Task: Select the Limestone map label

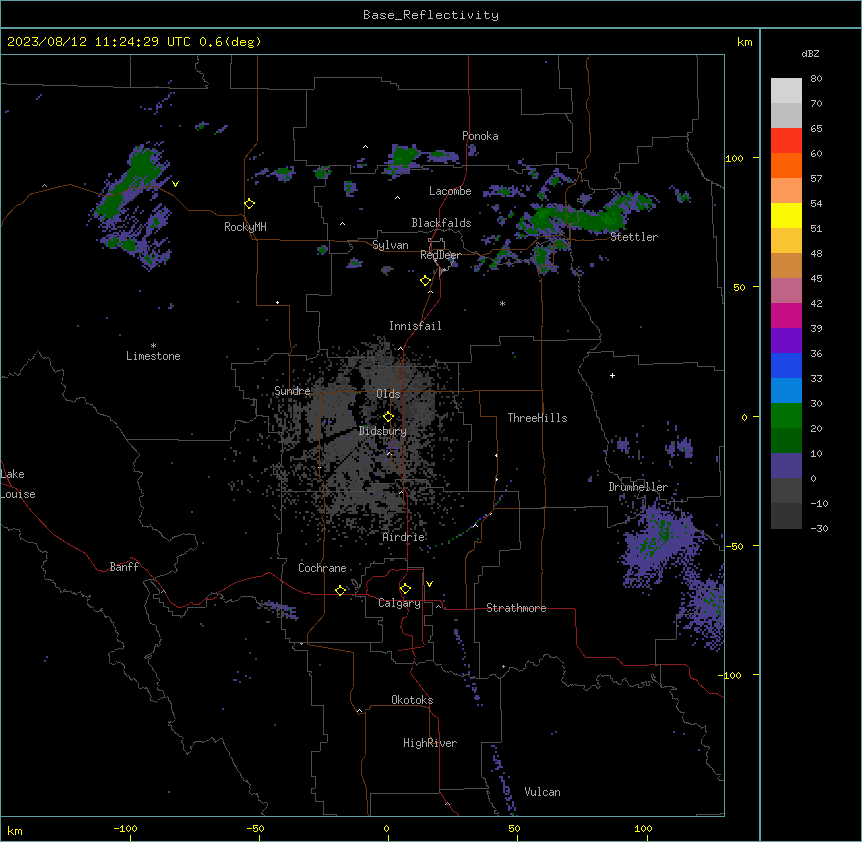Action: click(x=153, y=356)
